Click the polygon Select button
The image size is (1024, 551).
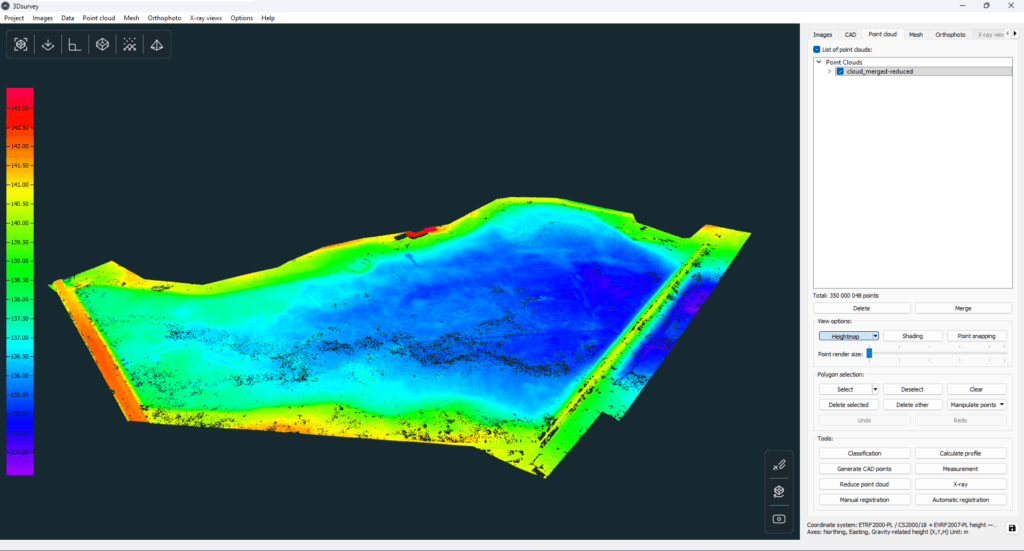click(845, 389)
